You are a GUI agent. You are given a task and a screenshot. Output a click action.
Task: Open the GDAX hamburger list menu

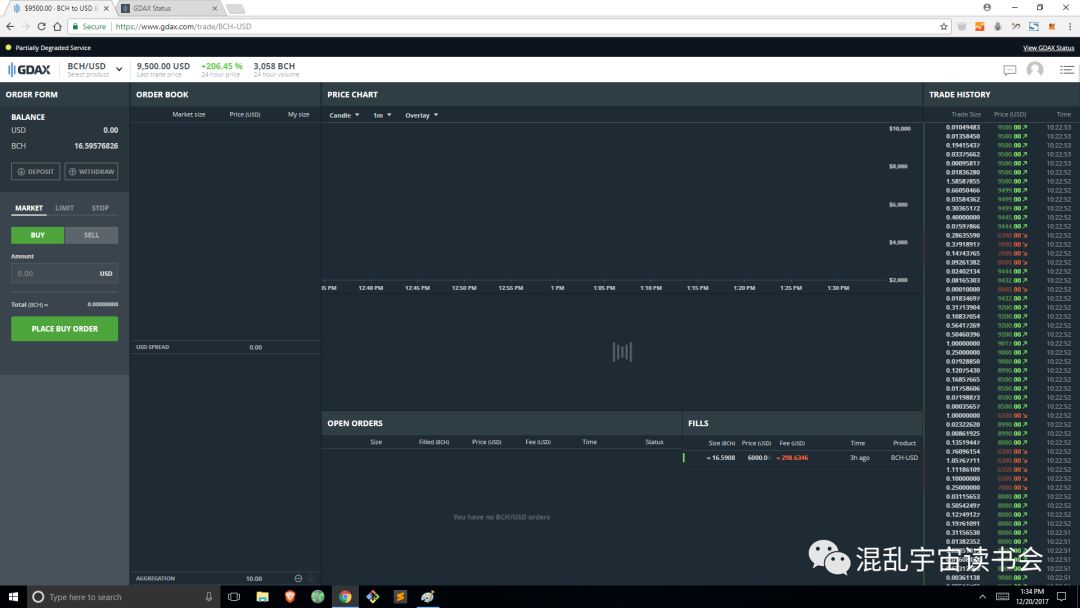tap(1067, 70)
